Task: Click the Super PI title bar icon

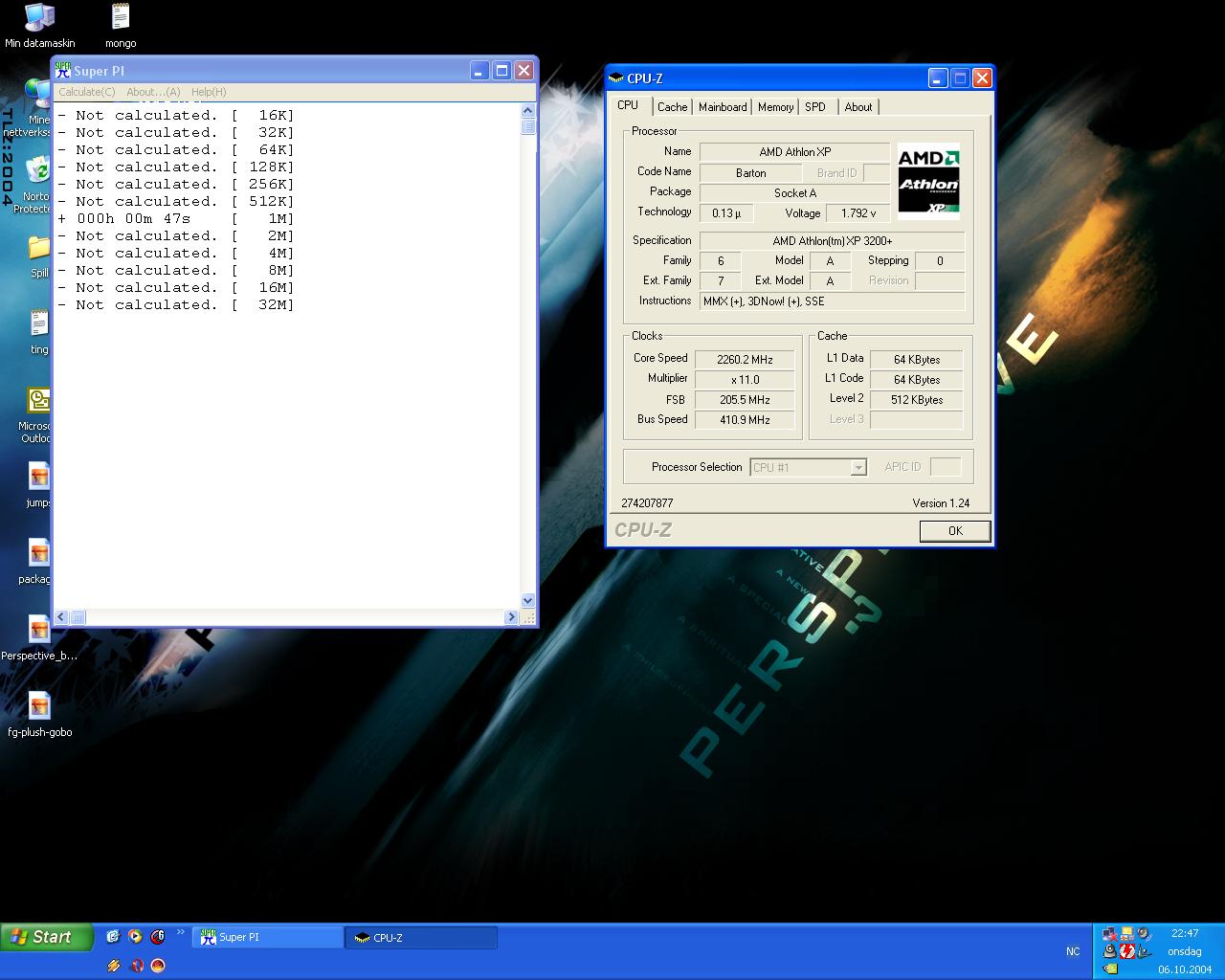Action: [x=63, y=70]
